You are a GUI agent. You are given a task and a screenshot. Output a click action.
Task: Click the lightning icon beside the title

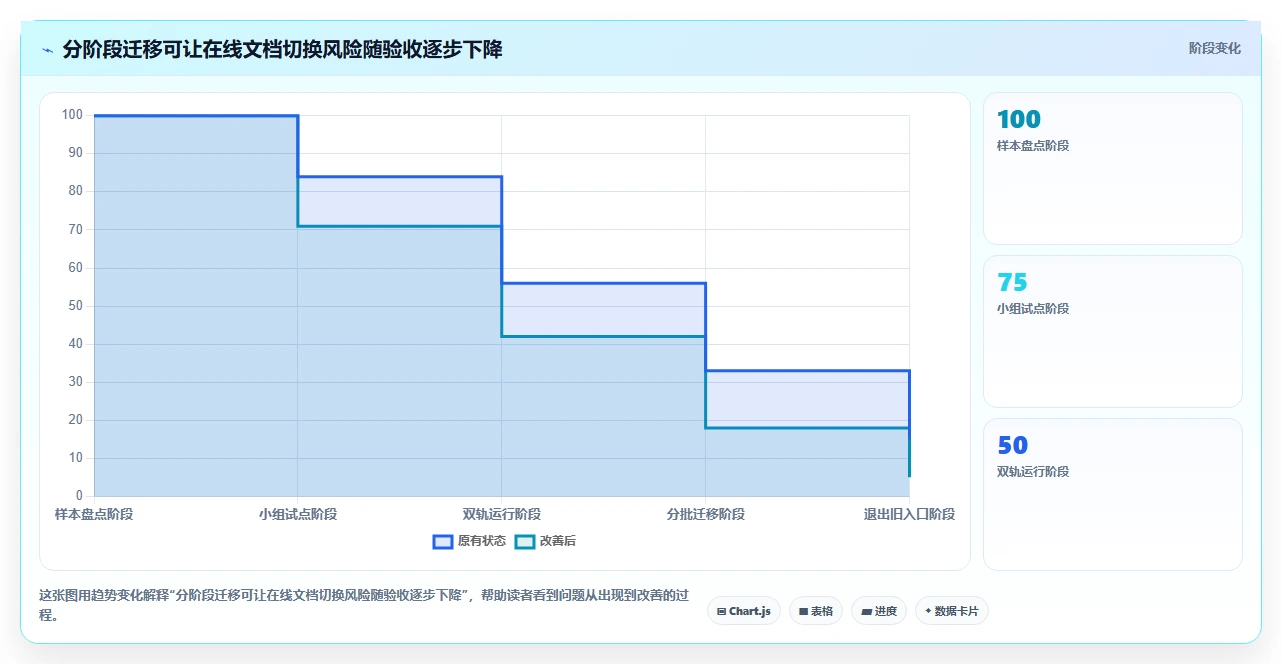47,50
